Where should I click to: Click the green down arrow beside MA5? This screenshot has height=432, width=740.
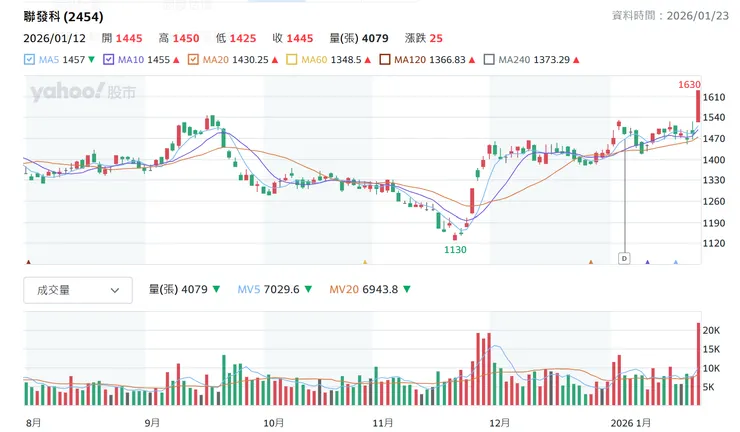tap(92, 60)
